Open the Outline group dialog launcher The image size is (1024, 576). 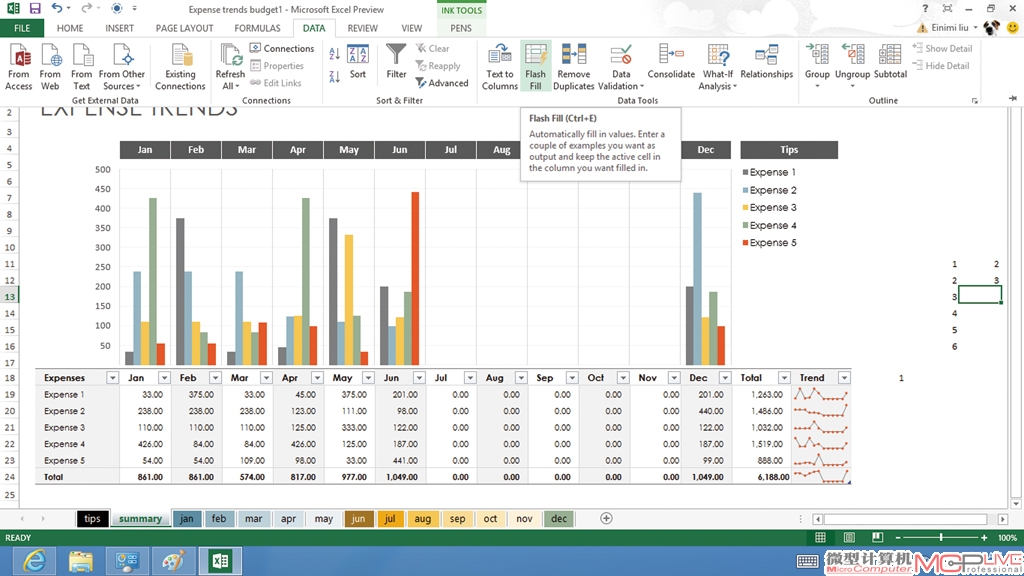point(974,101)
